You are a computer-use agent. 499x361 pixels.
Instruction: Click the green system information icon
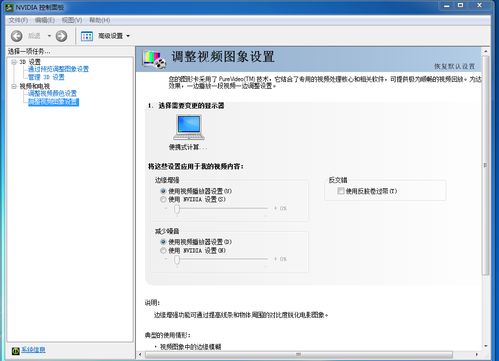(x=15, y=350)
